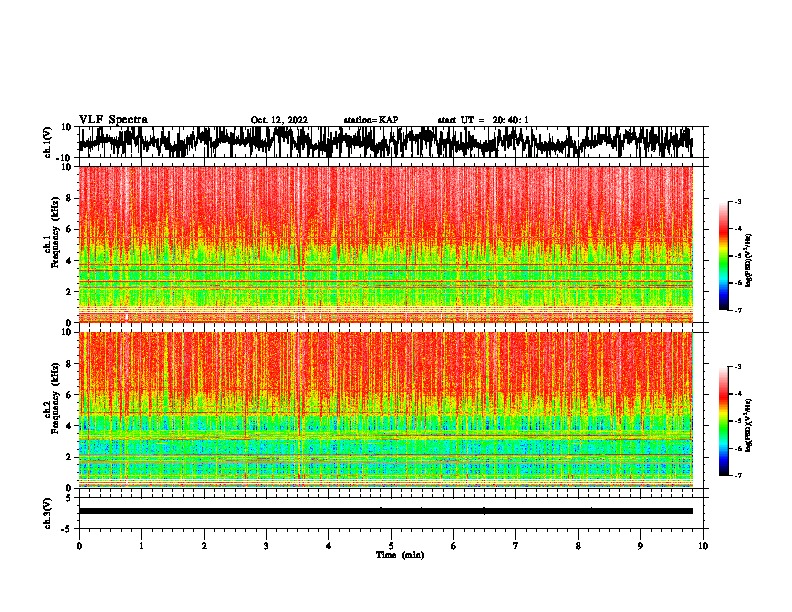Click the "station=KAP" header label
792x612 pixels.
371,120
